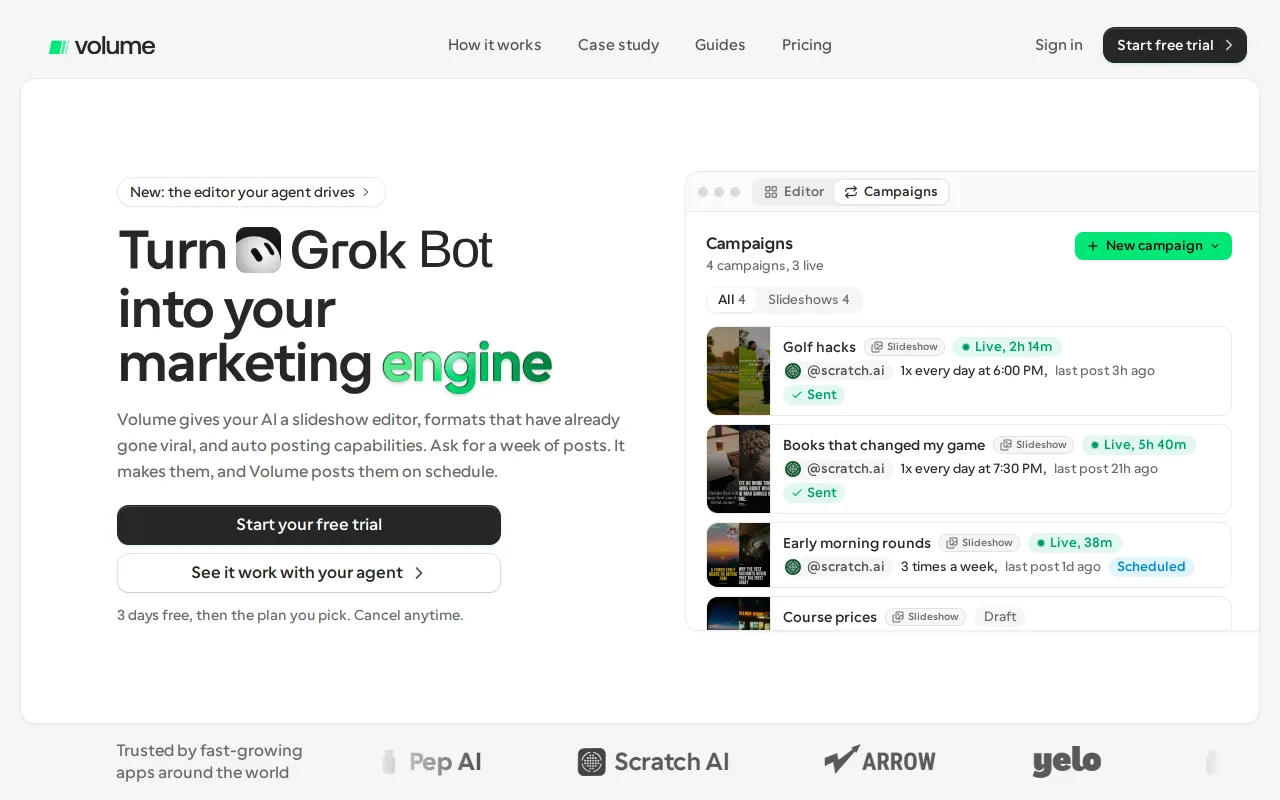Image resolution: width=1280 pixels, height=800 pixels.
Task: Click the Pep AI logo
Action: [431, 762]
